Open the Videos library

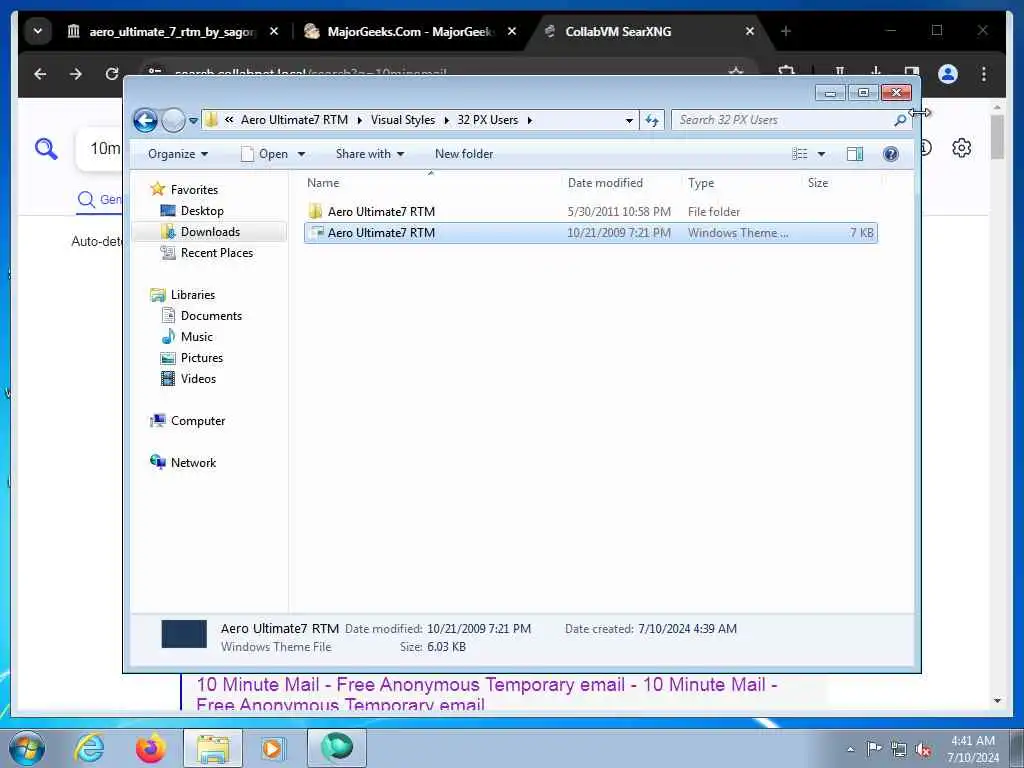[x=198, y=379]
